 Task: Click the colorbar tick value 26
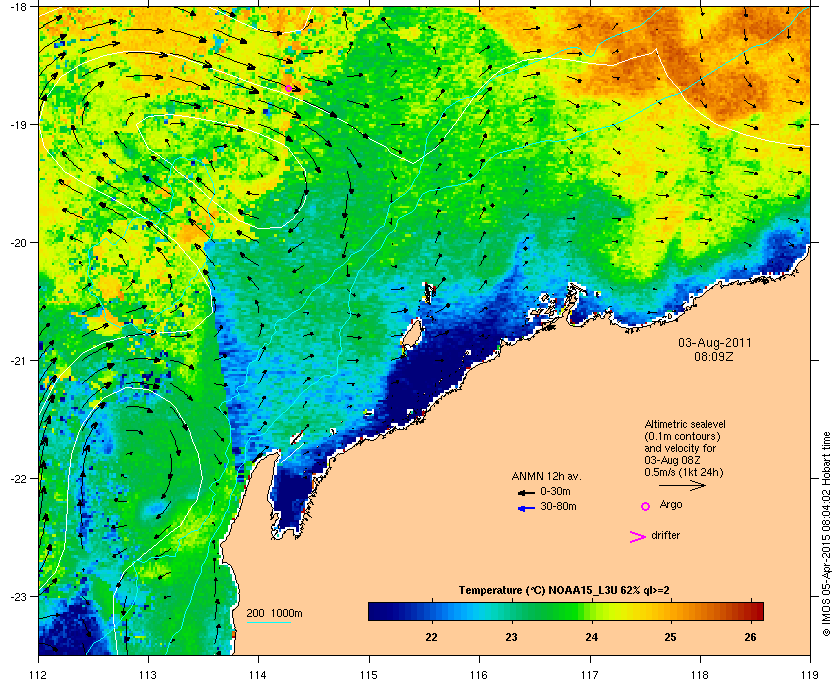point(751,637)
